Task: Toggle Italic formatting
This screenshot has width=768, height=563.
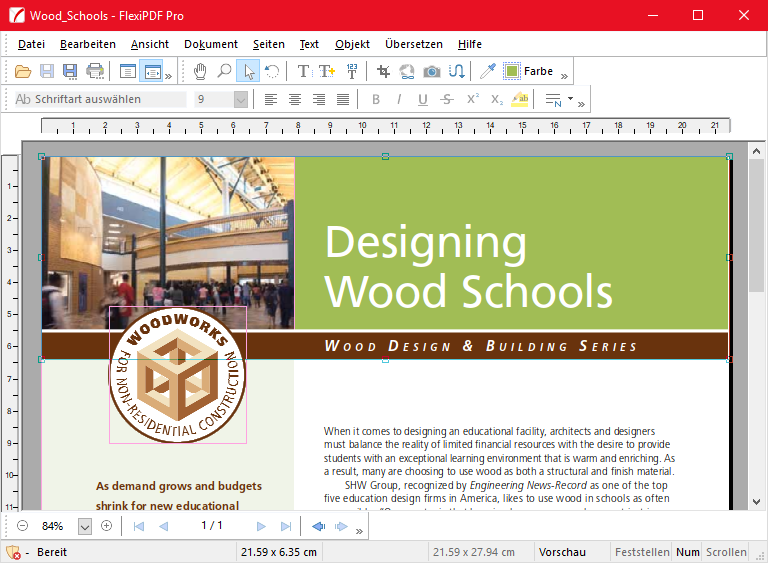Action: pos(399,99)
